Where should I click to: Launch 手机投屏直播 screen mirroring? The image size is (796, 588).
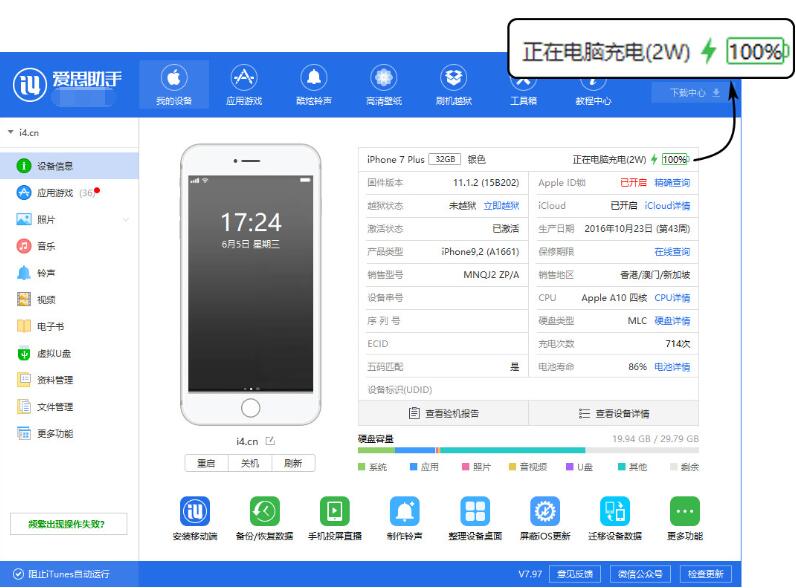tap(334, 511)
